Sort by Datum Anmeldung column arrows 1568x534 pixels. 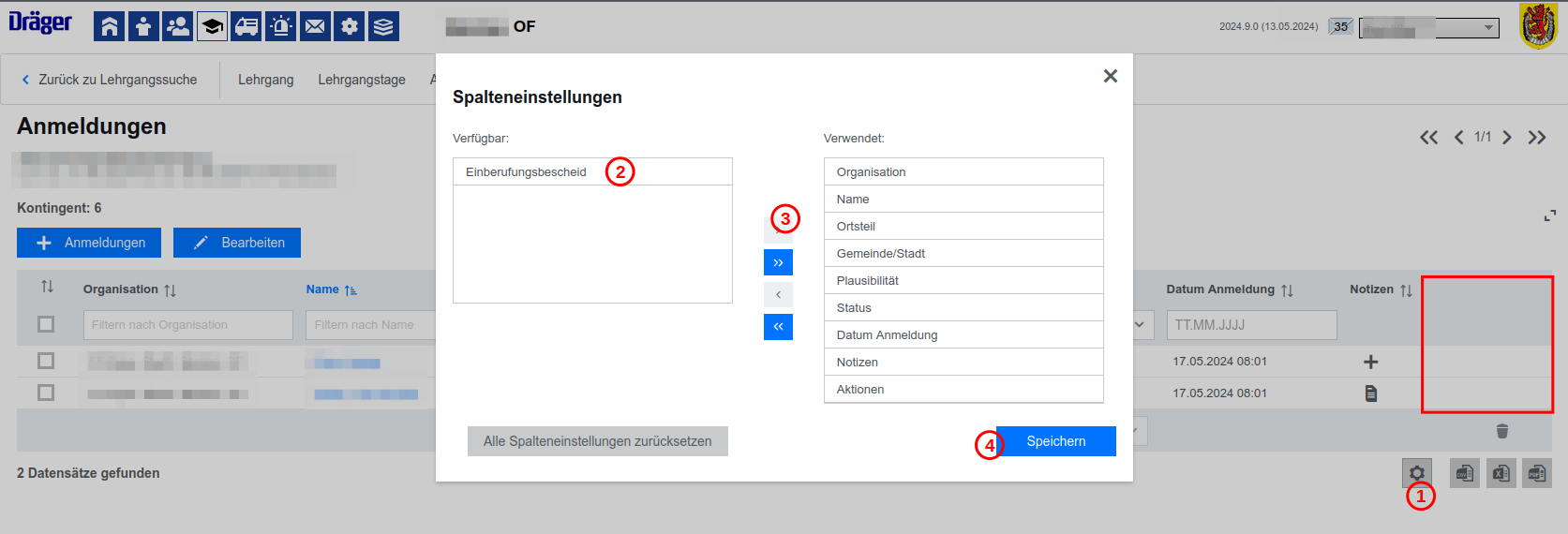tap(1287, 290)
